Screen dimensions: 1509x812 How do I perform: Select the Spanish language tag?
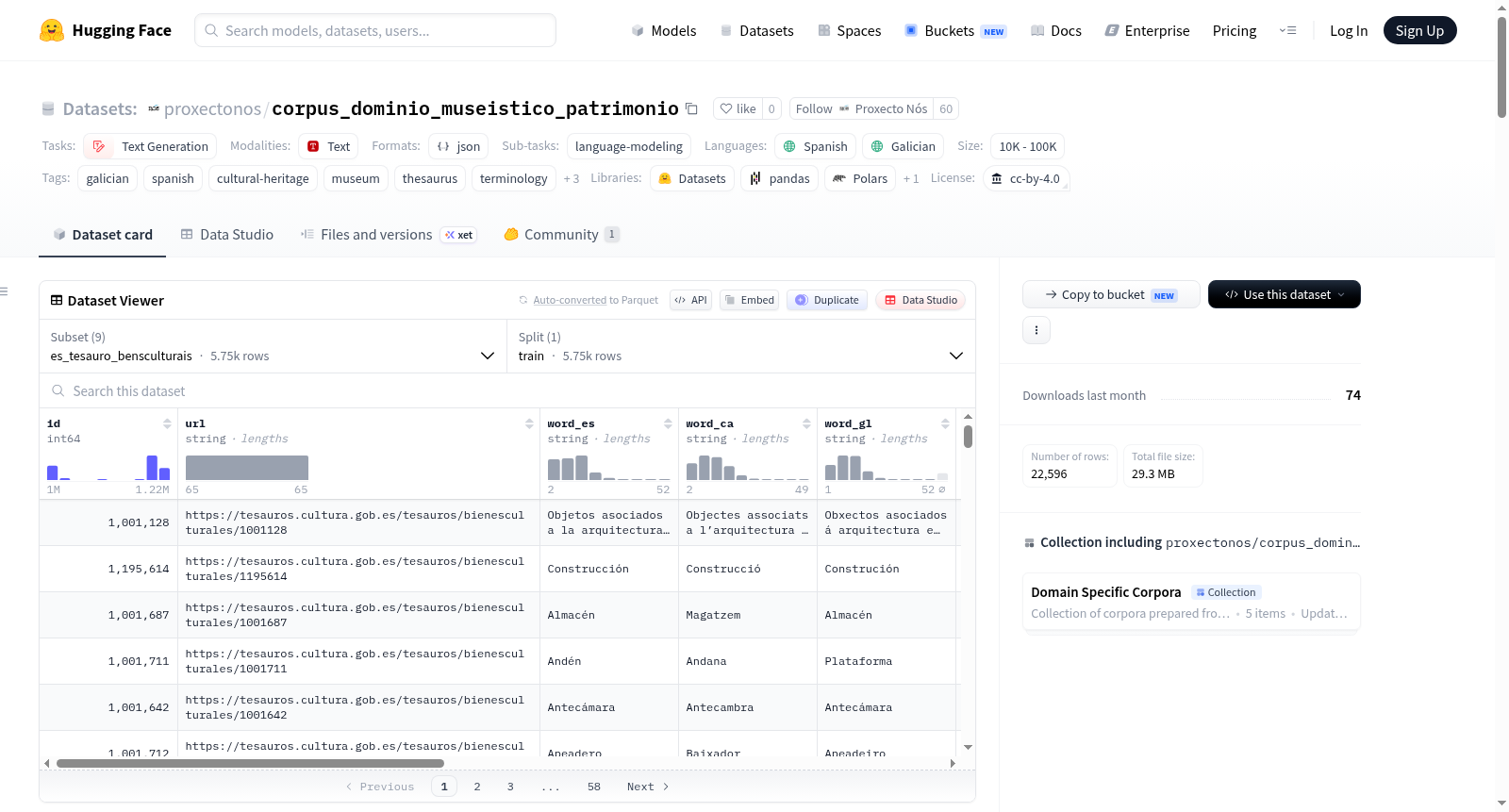(816, 146)
